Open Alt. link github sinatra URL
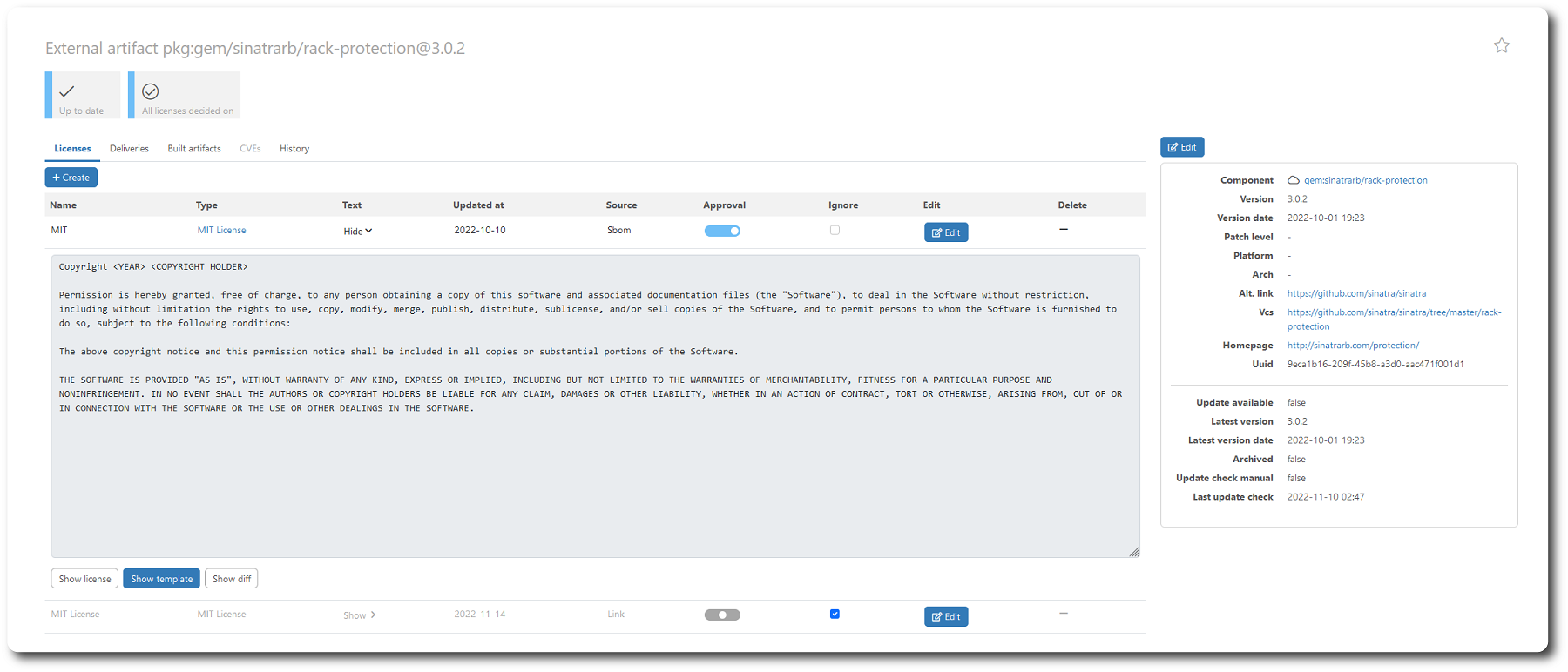 coord(1356,293)
